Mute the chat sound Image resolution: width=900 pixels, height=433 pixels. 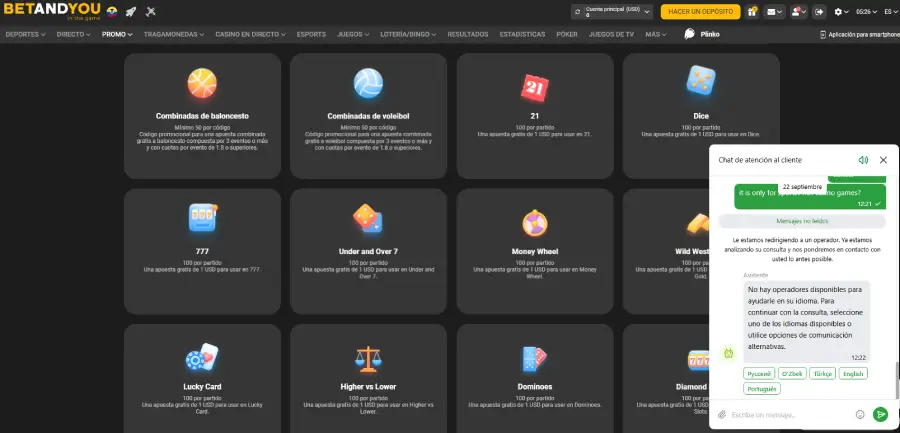pyautogui.click(x=863, y=160)
